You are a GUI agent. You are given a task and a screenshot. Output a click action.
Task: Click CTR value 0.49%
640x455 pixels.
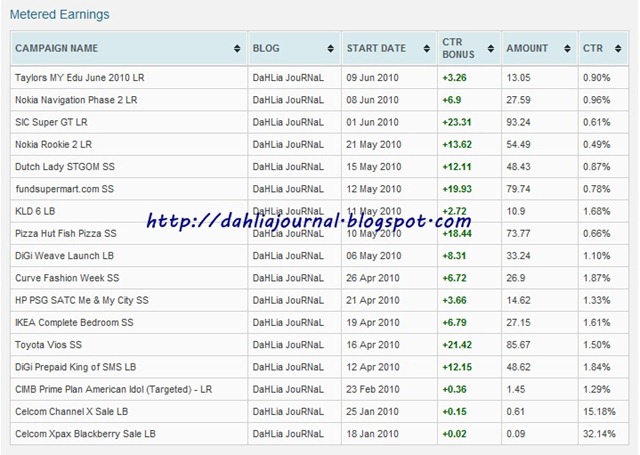pyautogui.click(x=597, y=144)
